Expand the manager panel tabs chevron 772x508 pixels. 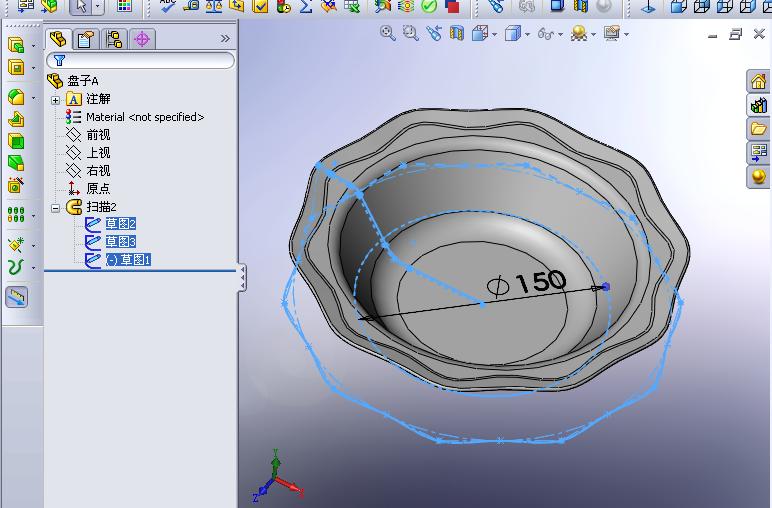click(225, 38)
